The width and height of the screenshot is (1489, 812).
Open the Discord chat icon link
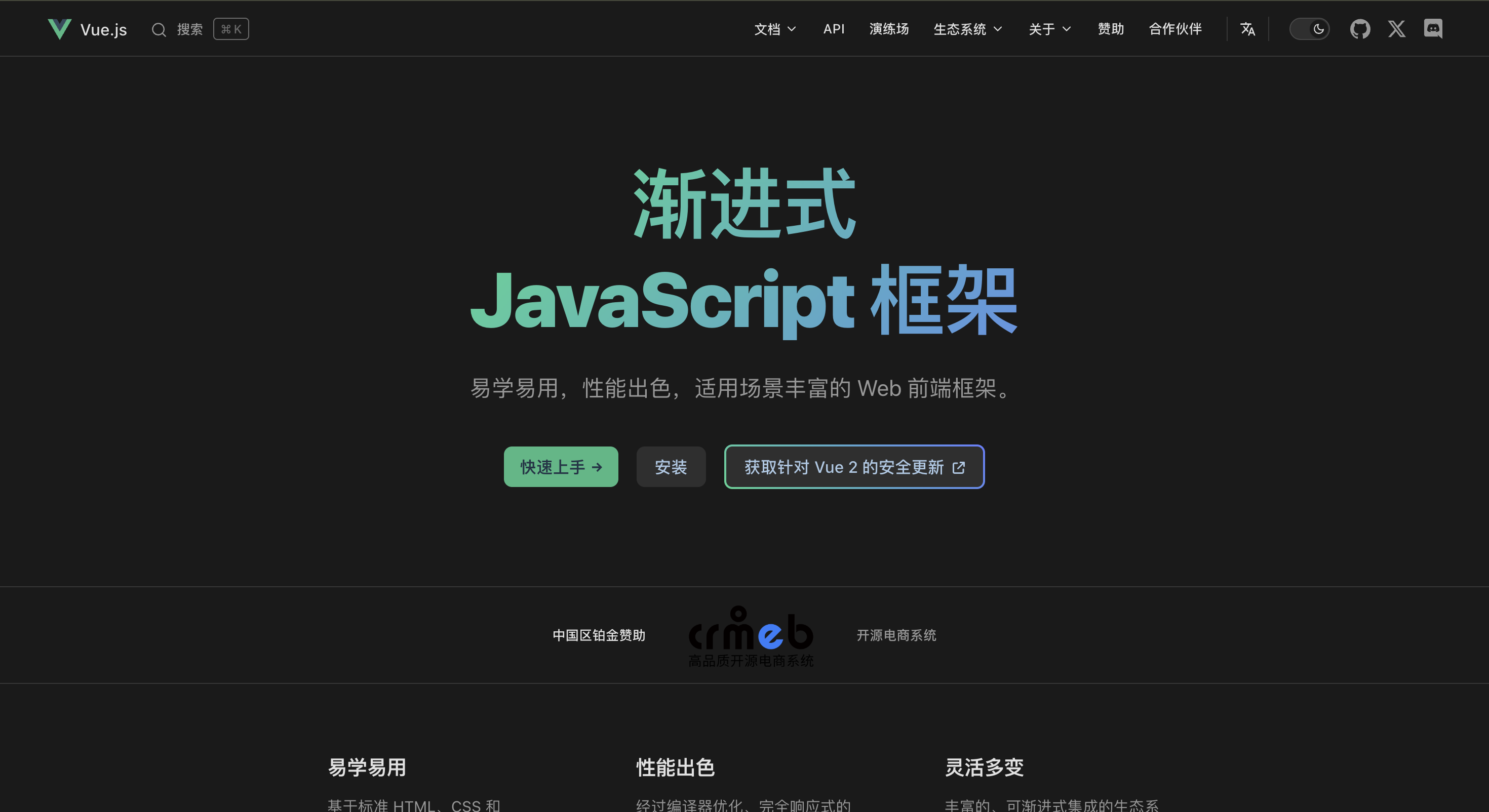[x=1433, y=29]
